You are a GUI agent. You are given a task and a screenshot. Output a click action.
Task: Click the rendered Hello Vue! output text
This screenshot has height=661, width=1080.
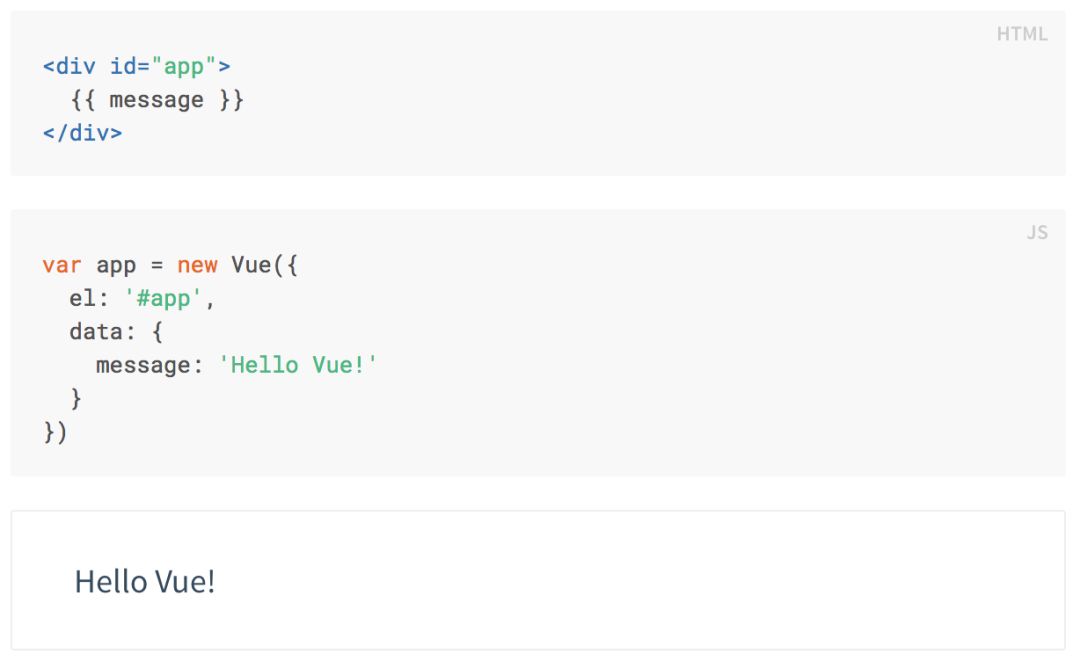(145, 581)
